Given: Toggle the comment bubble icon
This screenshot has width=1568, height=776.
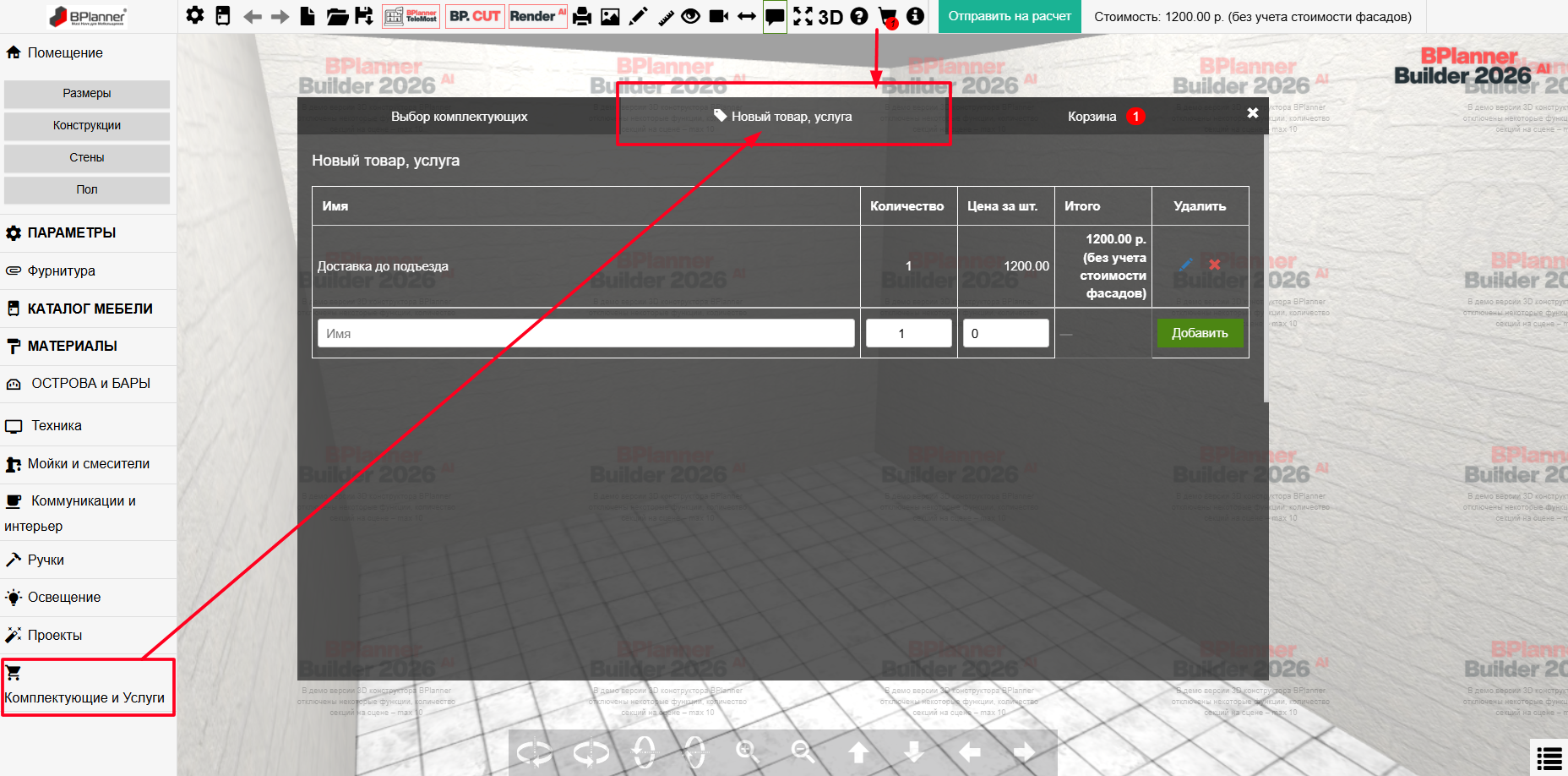Looking at the screenshot, I should point(775,16).
